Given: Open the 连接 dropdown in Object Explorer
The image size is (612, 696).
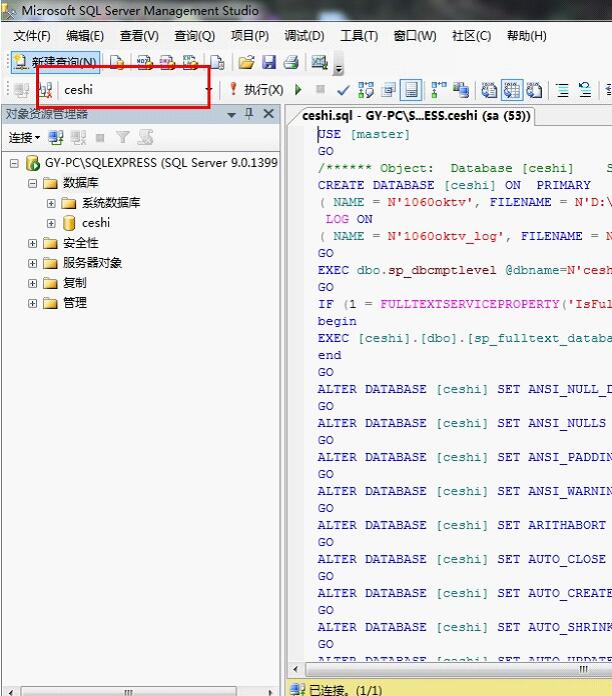Looking at the screenshot, I should click(24, 137).
